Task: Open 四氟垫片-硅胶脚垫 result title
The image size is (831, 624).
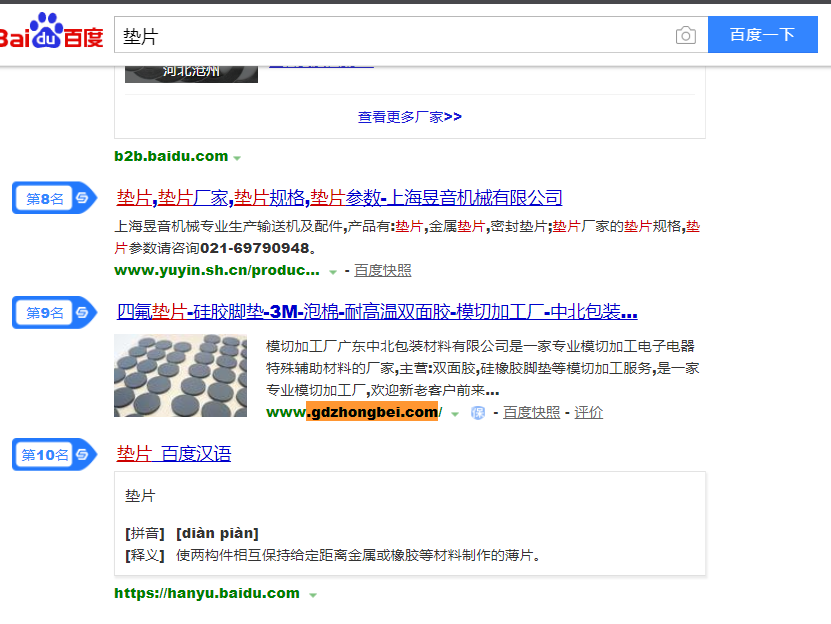Action: 377,311
